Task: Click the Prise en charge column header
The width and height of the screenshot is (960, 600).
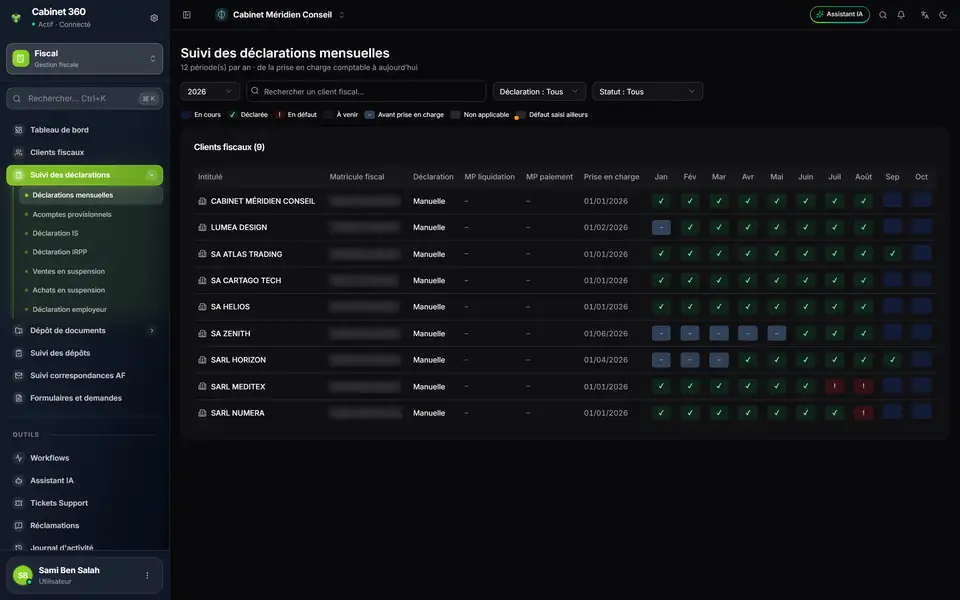Action: 611,177
